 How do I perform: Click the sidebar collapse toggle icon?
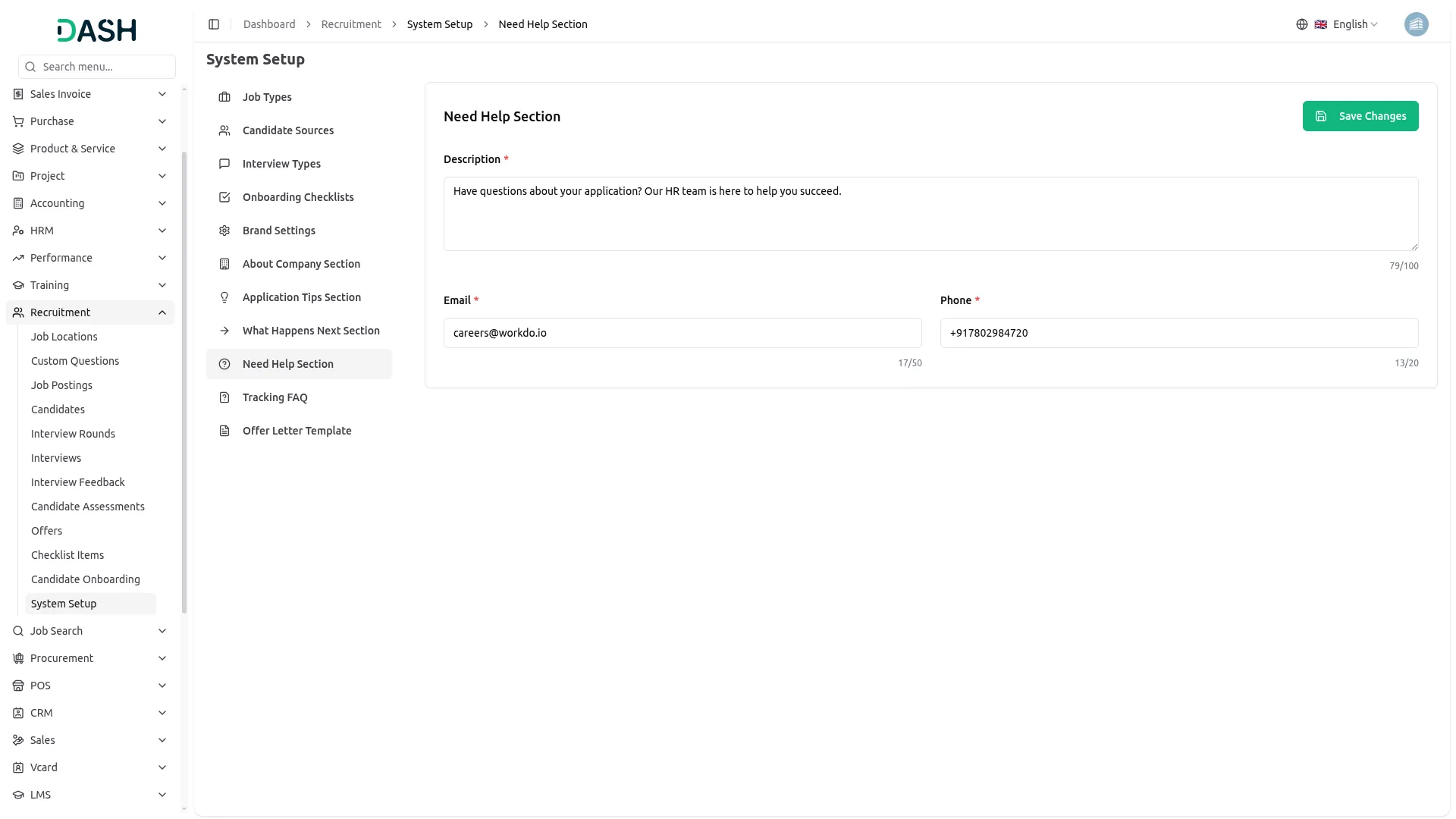[x=214, y=24]
